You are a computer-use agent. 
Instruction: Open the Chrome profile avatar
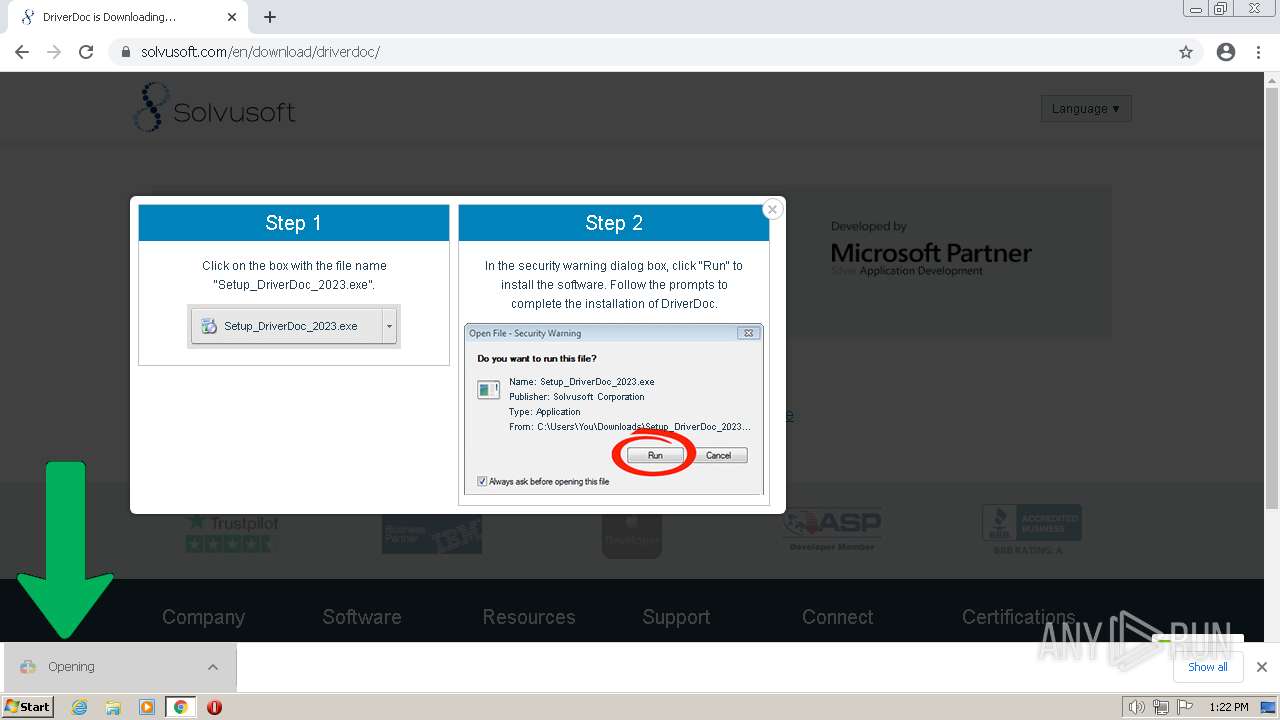pos(1226,52)
